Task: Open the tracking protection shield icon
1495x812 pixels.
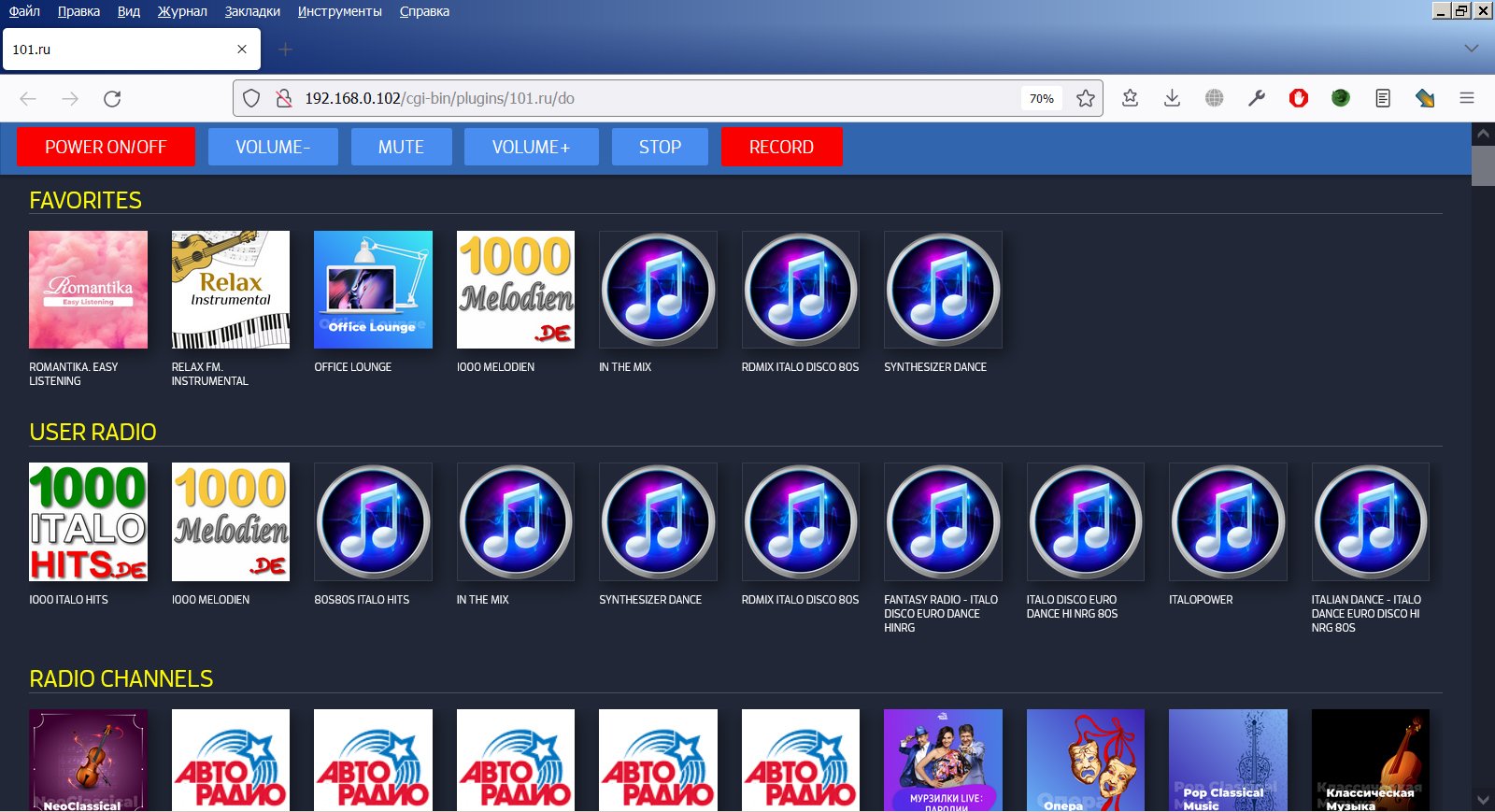Action: [x=251, y=98]
